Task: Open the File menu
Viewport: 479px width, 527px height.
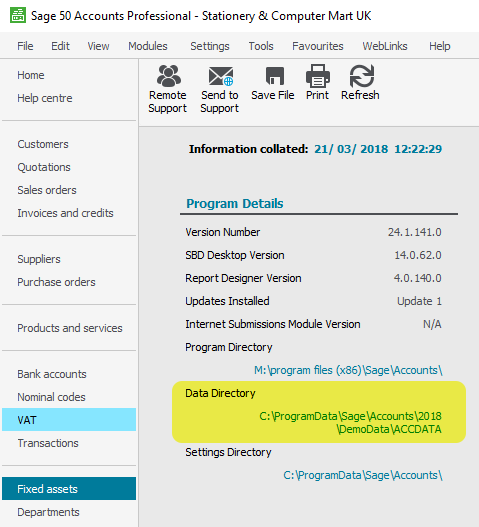Action: [25, 46]
